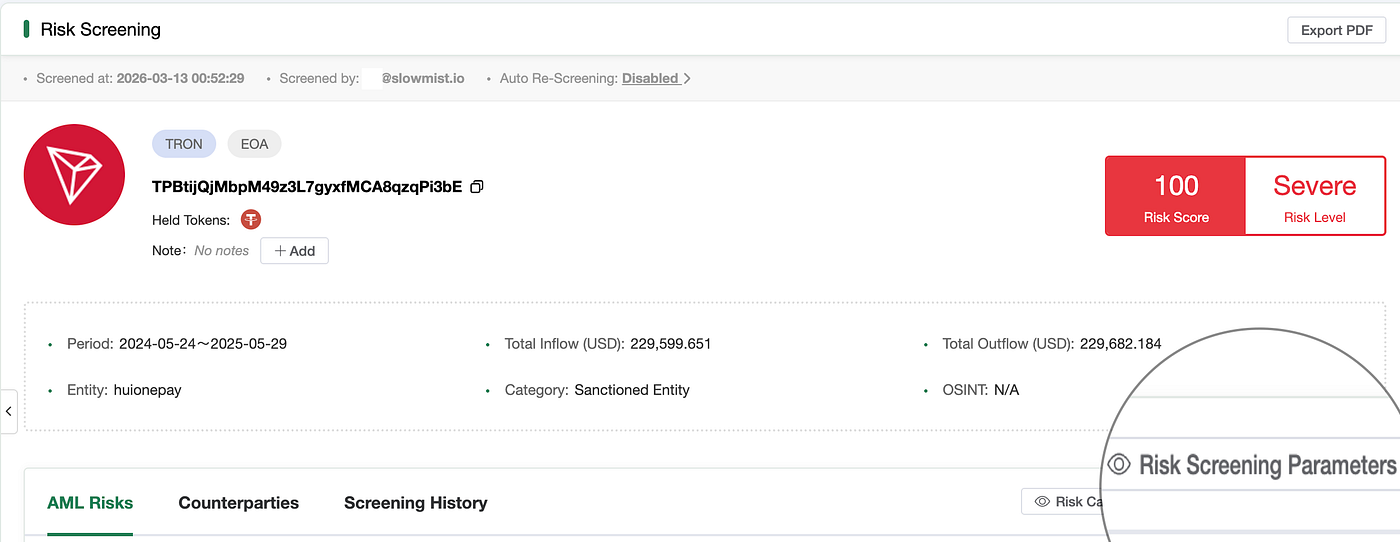Click the No notes placeholder text
The image size is (1400, 542).
click(x=221, y=251)
